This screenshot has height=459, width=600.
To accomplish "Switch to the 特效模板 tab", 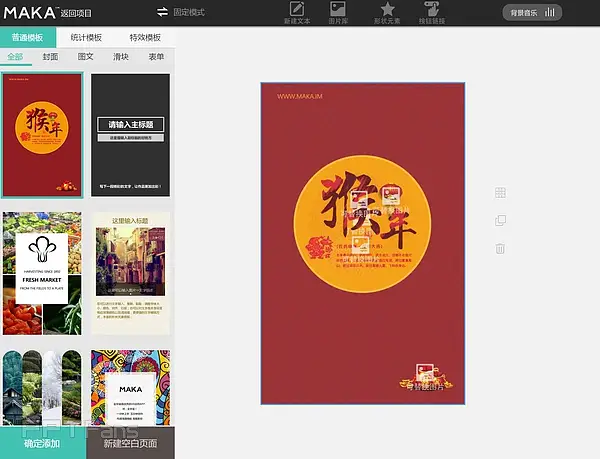I will point(145,37).
